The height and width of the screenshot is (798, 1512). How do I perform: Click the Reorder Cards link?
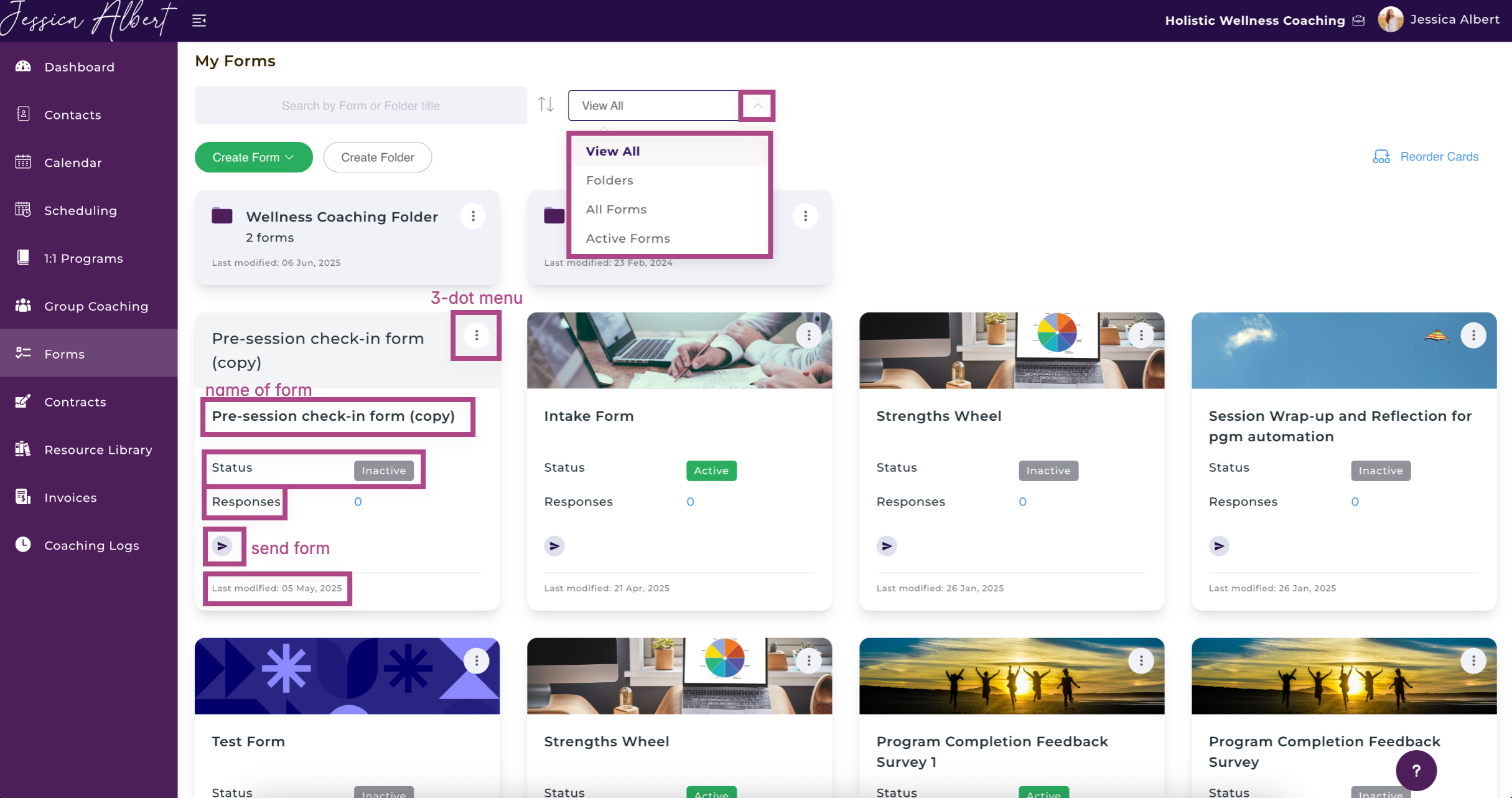pyautogui.click(x=1426, y=156)
